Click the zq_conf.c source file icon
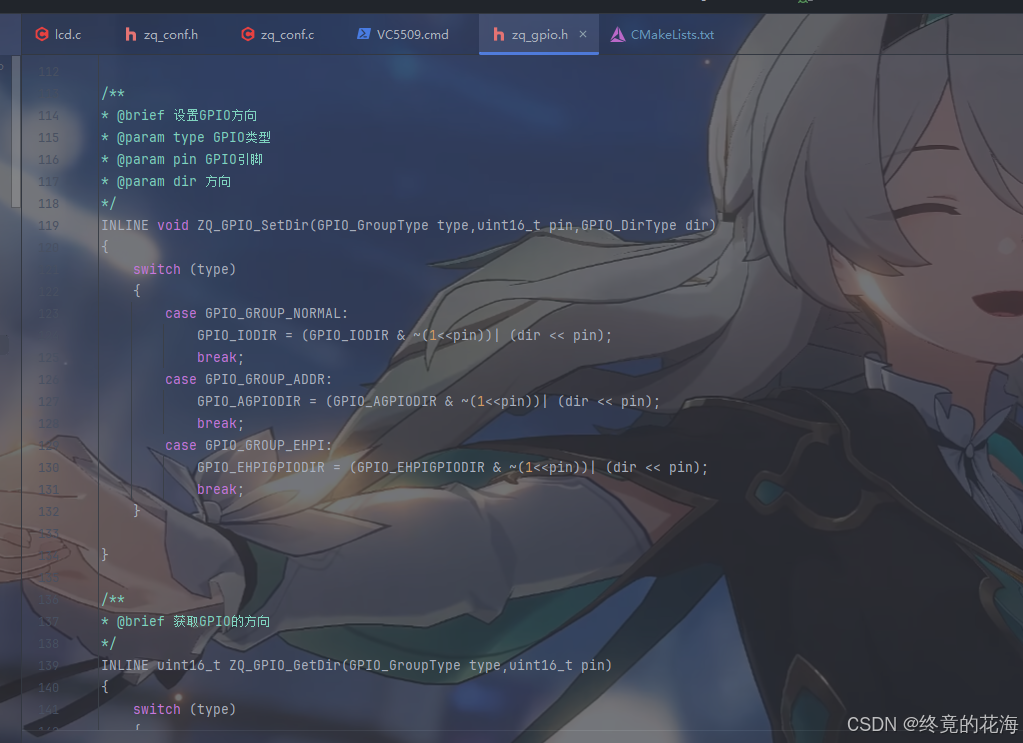Screen dimensions: 1023x743 pos(248,35)
